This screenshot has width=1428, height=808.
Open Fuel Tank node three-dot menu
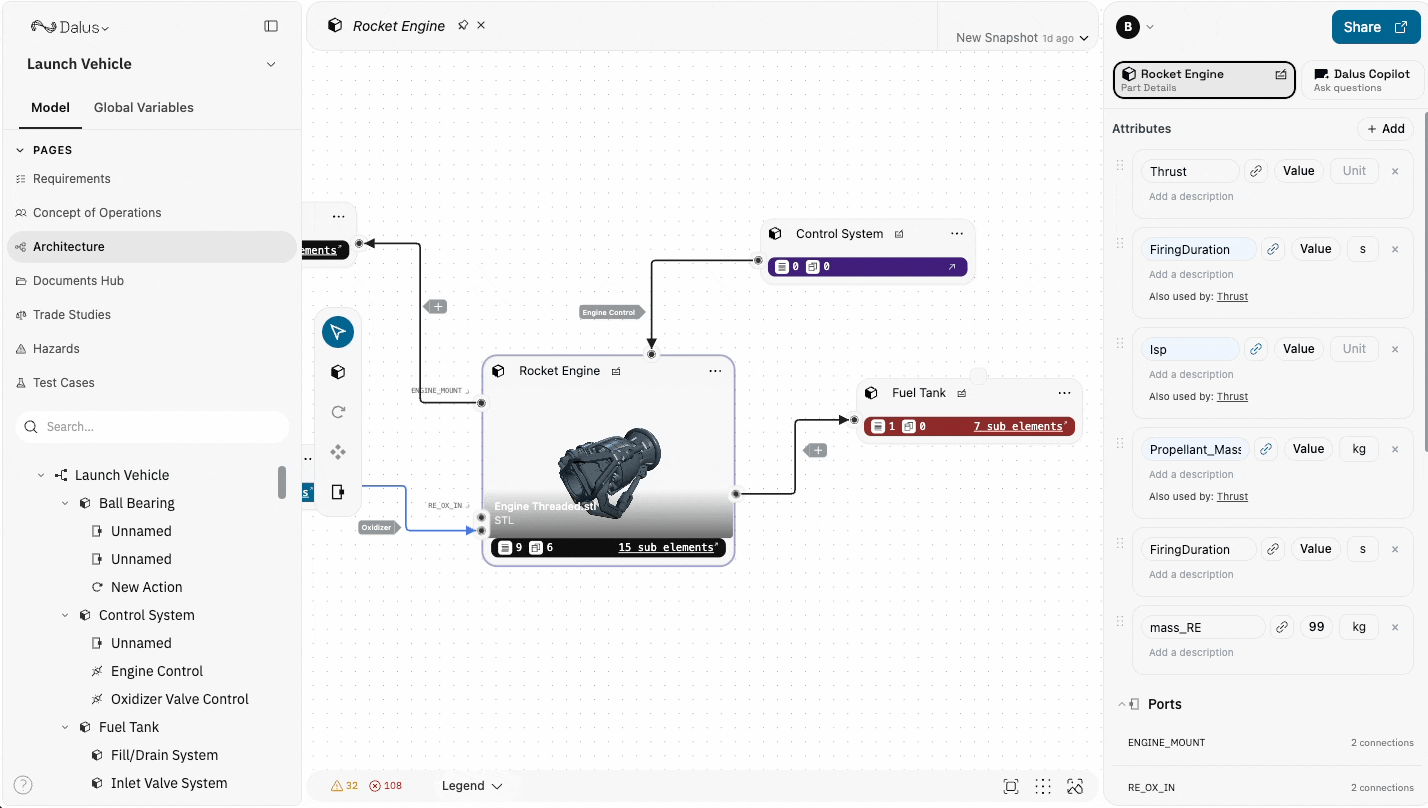pos(1064,393)
